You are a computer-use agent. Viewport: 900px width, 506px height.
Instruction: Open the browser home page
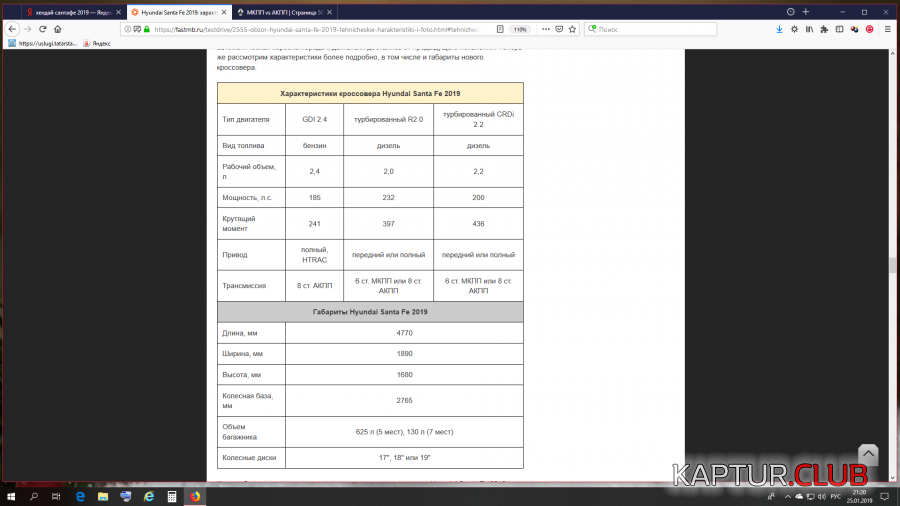pyautogui.click(x=57, y=29)
